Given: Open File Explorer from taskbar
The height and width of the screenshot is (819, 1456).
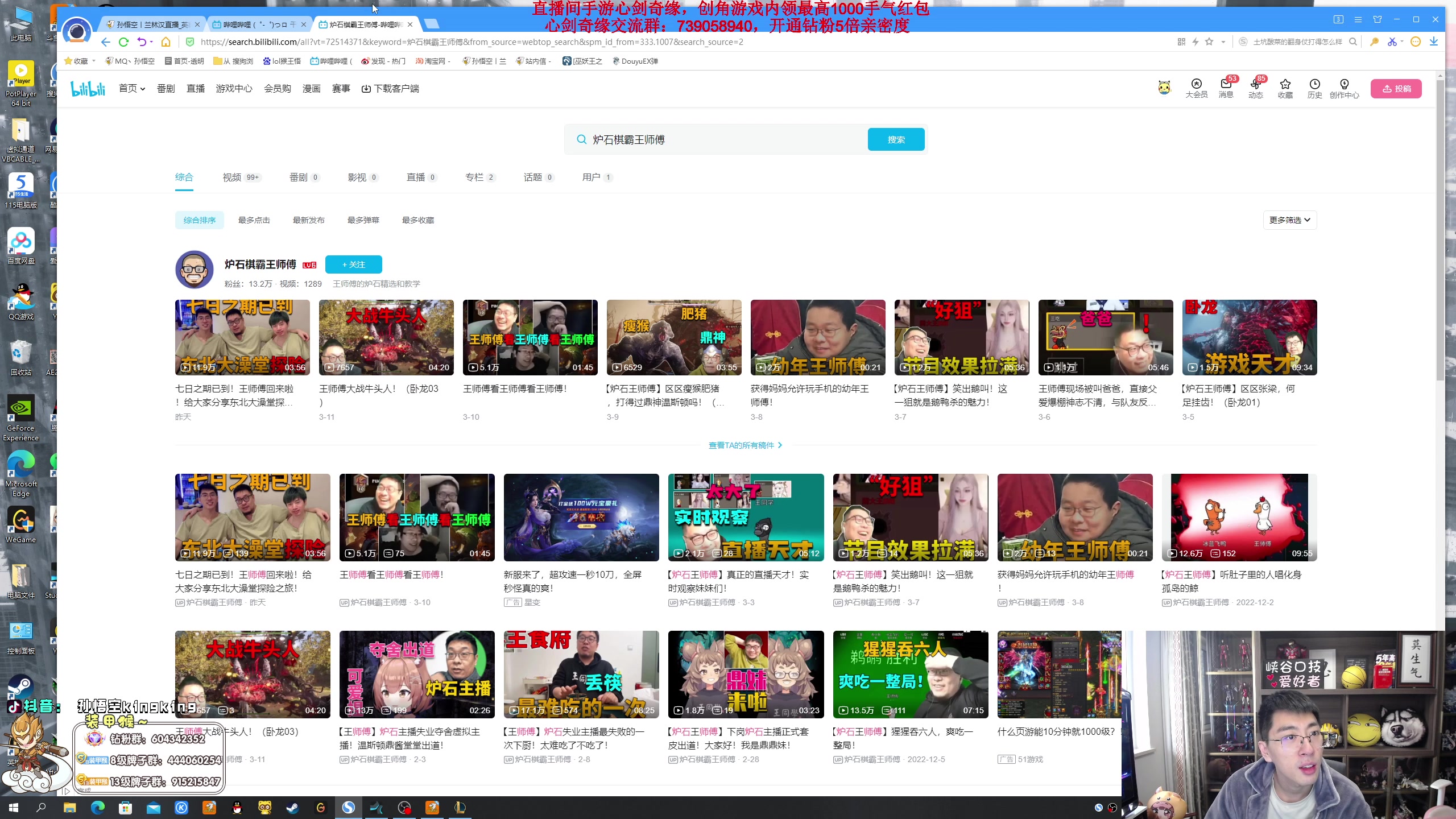Looking at the screenshot, I should click(x=69, y=807).
